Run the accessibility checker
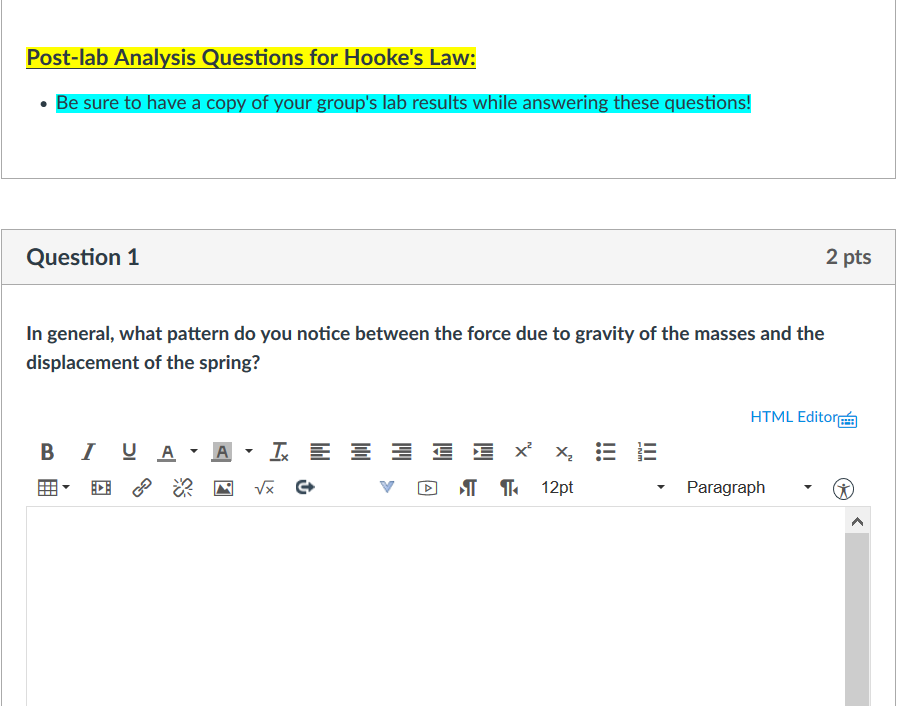Screen dimensions: 897x706 pos(843,488)
